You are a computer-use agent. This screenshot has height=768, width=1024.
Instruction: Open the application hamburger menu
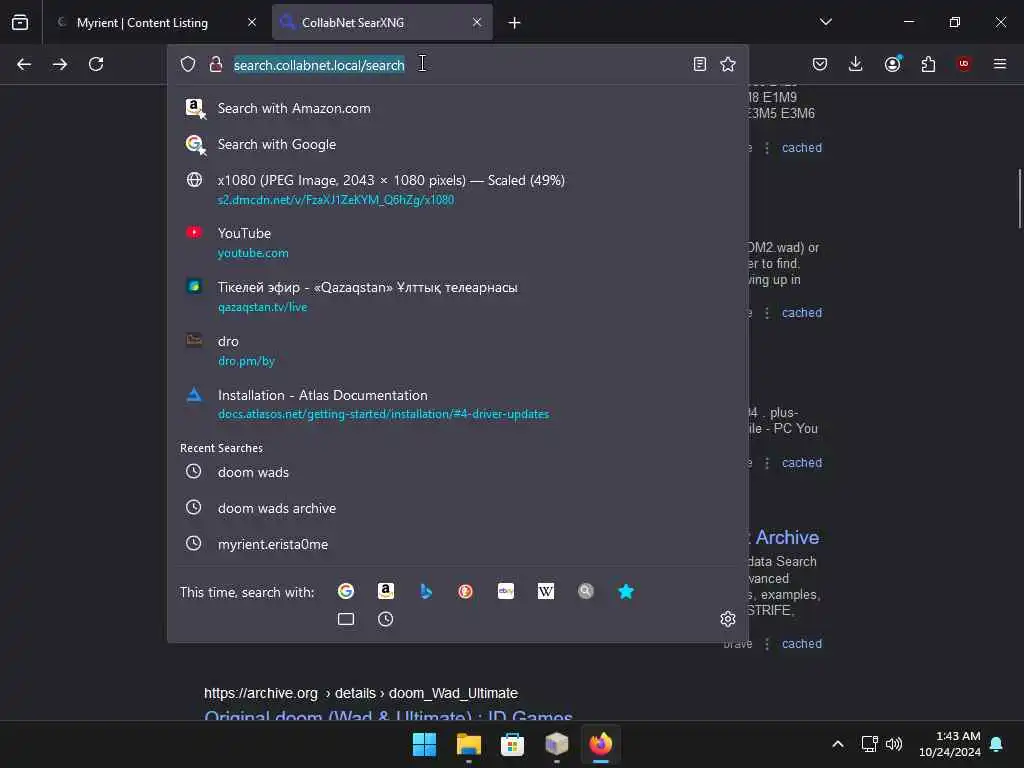[1000, 64]
